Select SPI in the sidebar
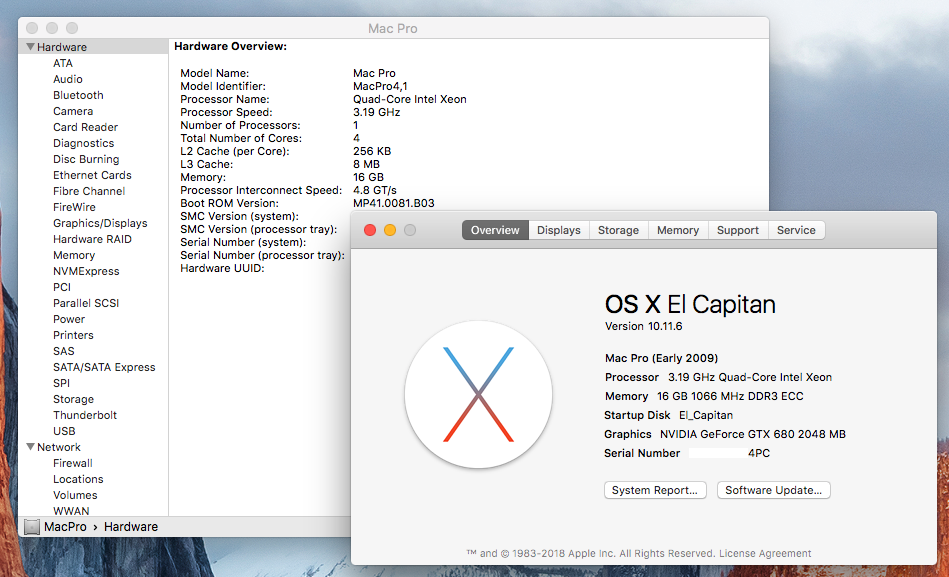The image size is (949, 577). click(x=61, y=383)
